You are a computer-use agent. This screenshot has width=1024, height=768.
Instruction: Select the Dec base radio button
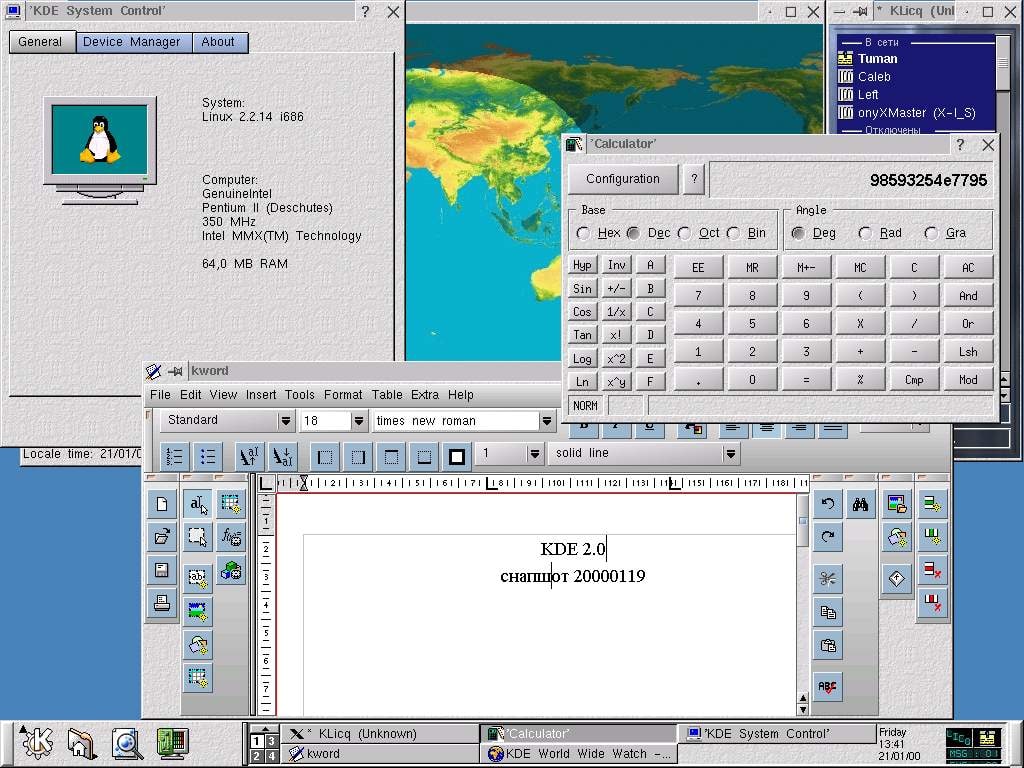tap(633, 233)
